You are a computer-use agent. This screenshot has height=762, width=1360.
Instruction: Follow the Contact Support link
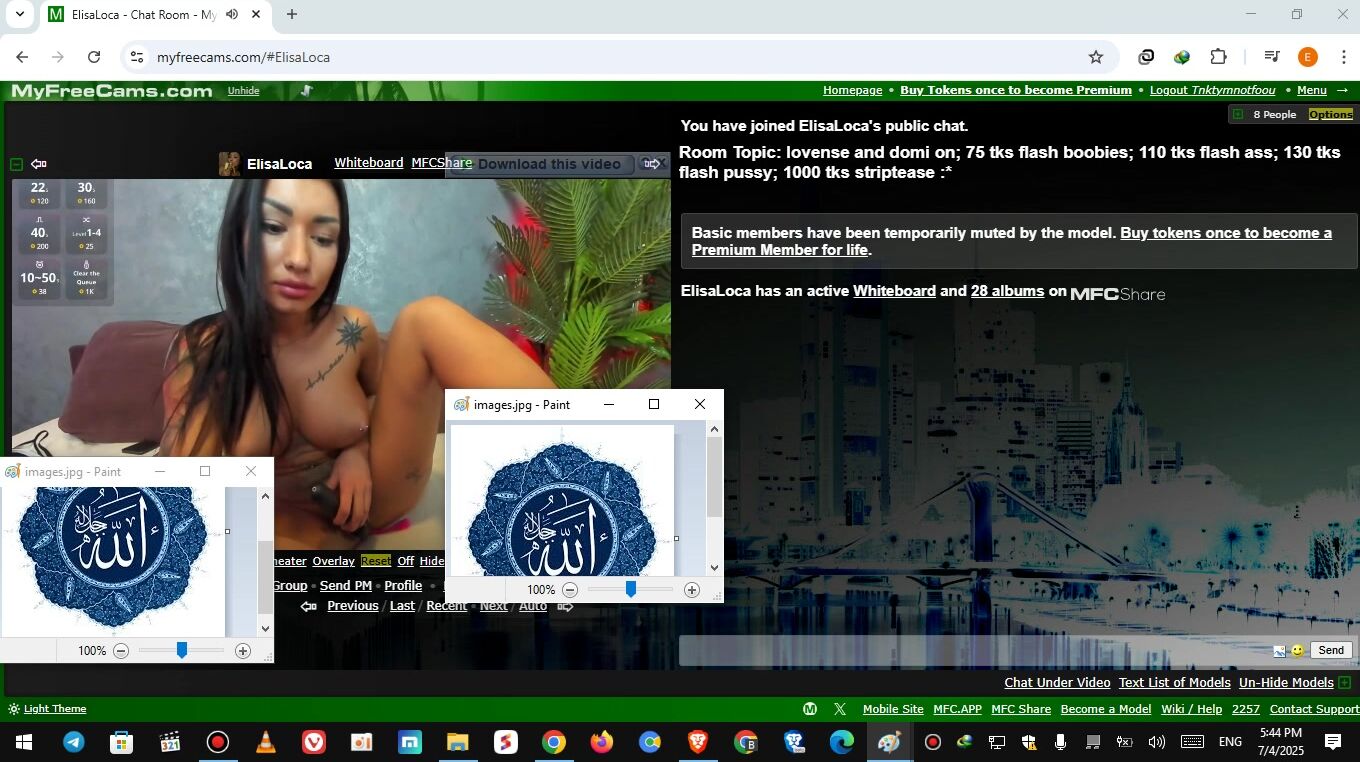point(1313,709)
